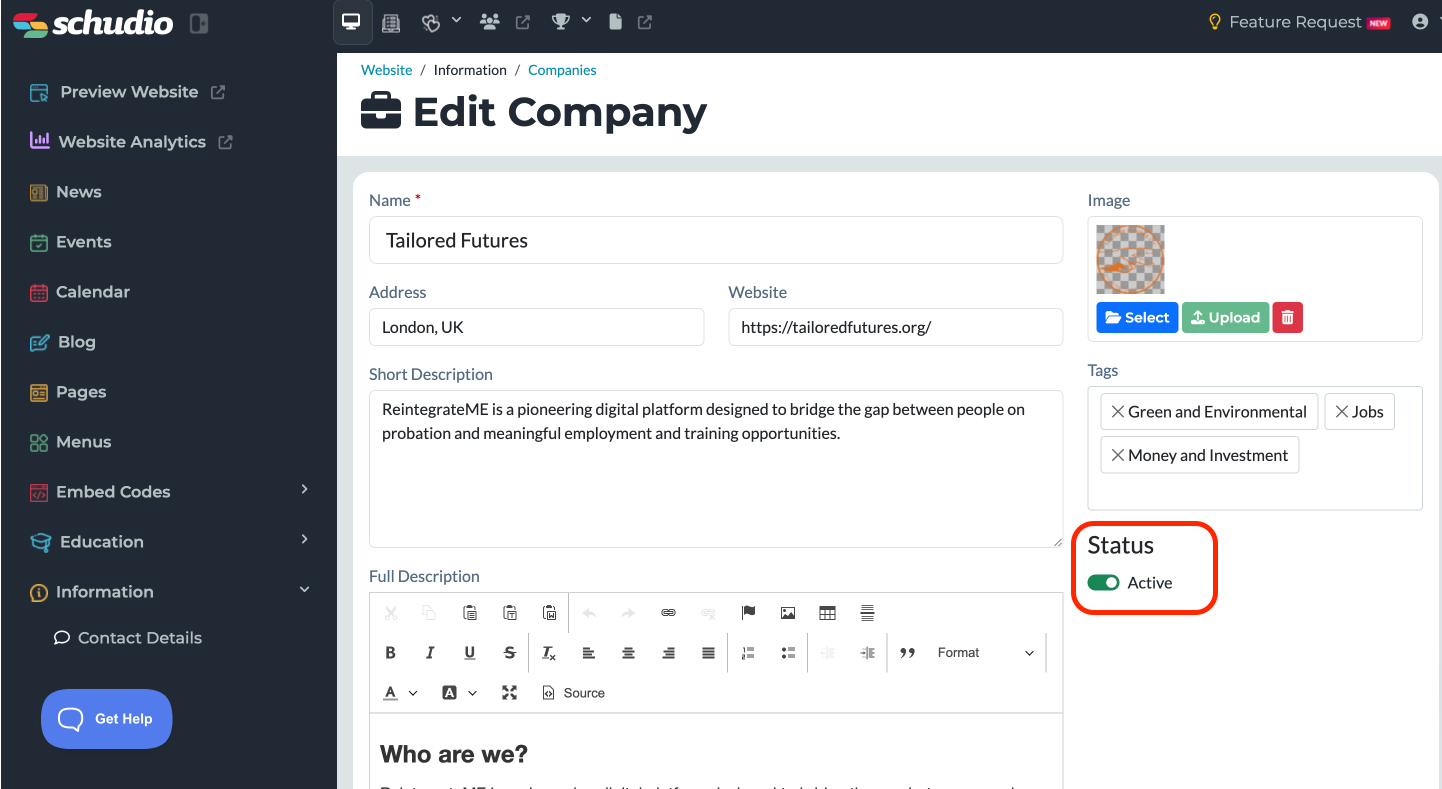Open the user account menu icon
1442x789 pixels.
[x=1420, y=22]
